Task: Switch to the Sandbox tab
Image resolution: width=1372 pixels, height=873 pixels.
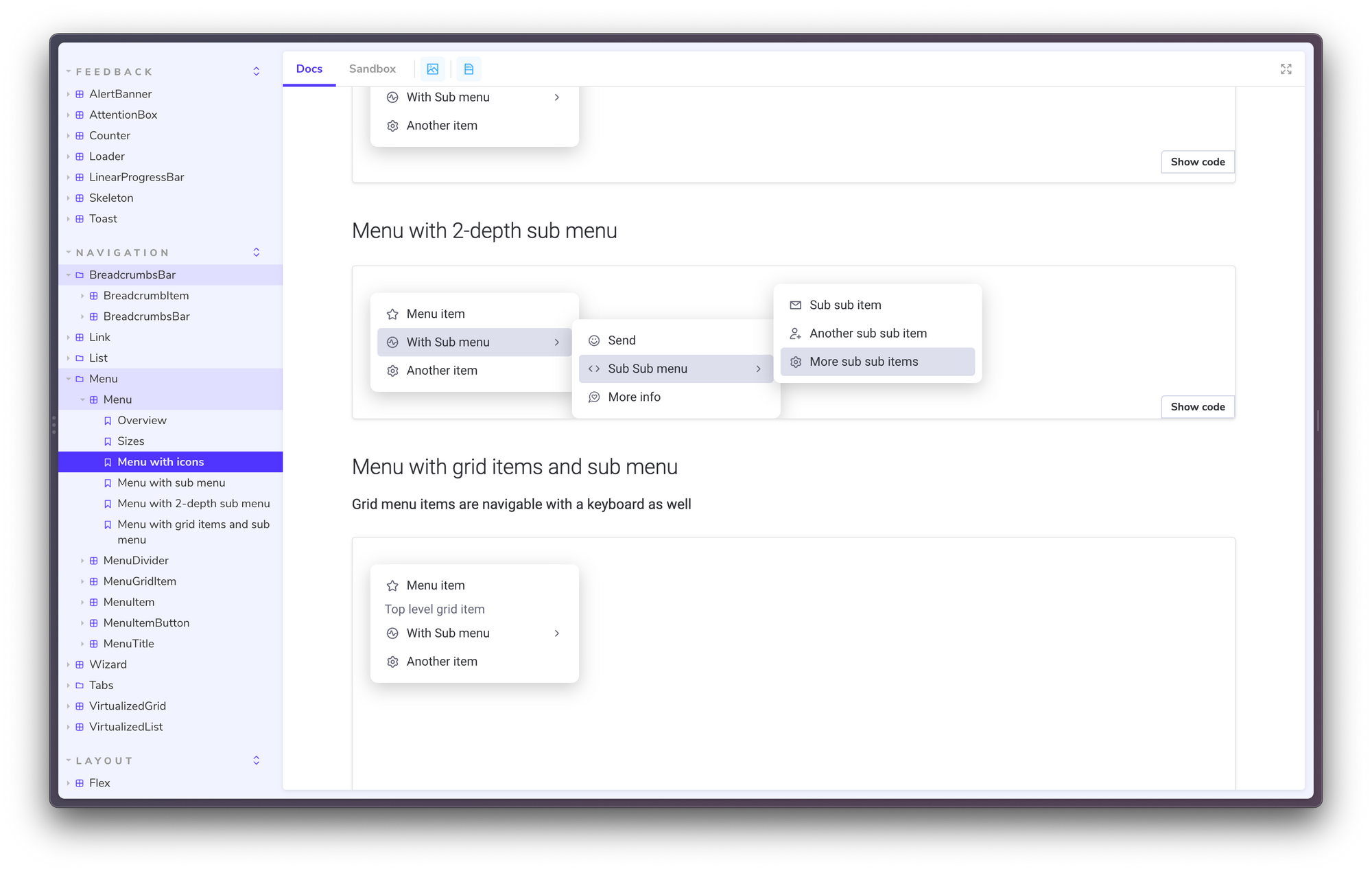Action: click(372, 69)
